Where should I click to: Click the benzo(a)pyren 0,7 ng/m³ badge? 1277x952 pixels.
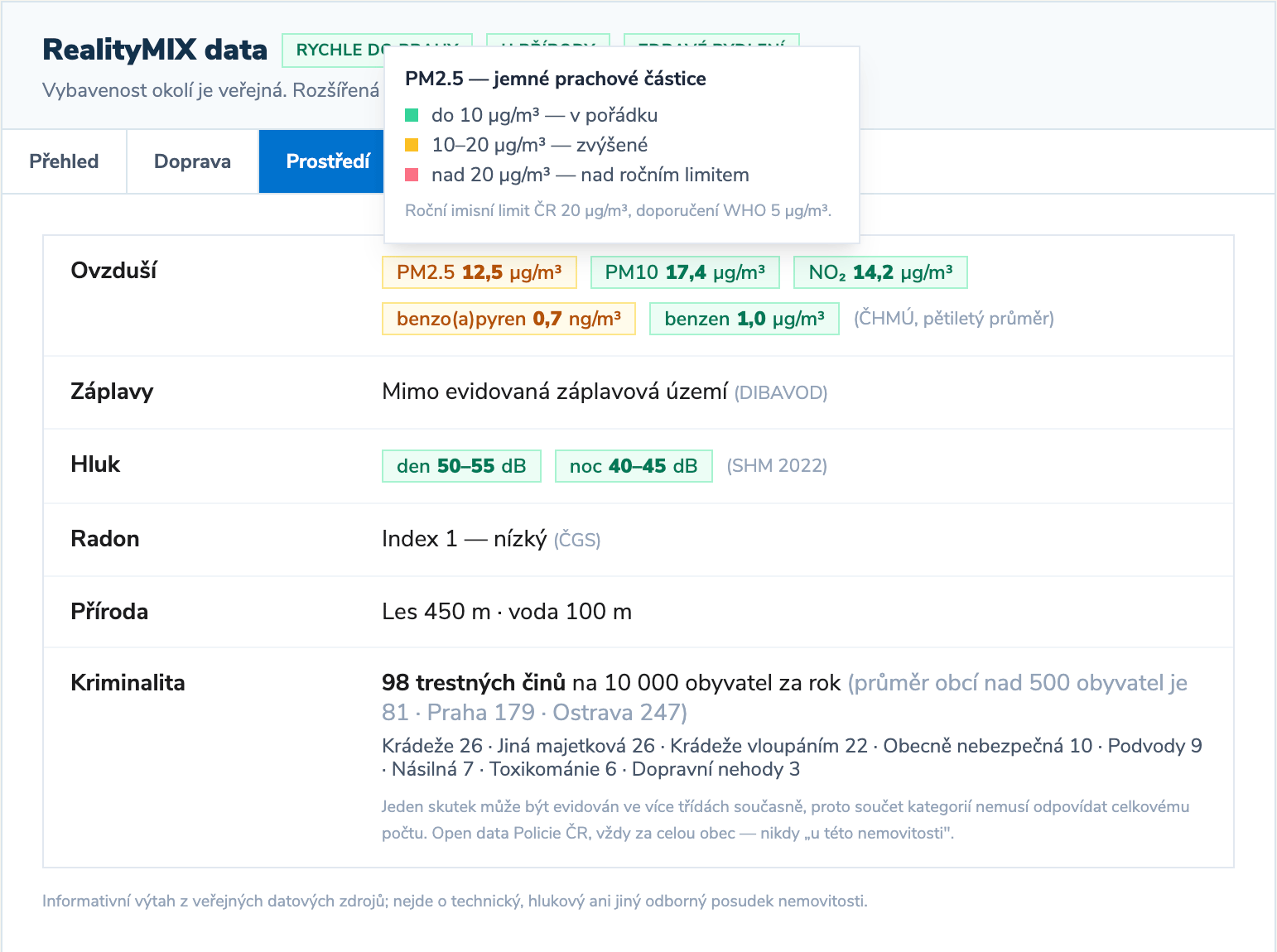508,319
